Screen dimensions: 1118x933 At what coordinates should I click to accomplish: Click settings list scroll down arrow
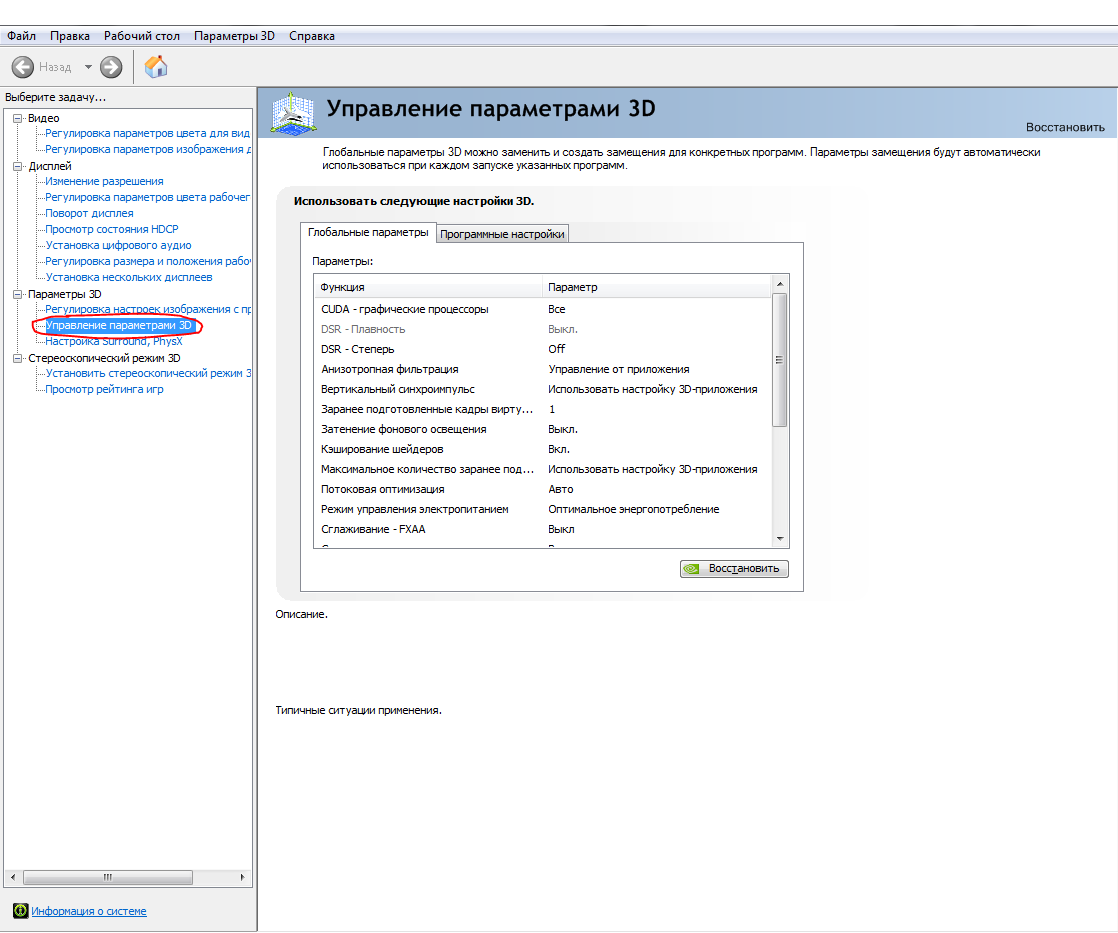pos(780,539)
